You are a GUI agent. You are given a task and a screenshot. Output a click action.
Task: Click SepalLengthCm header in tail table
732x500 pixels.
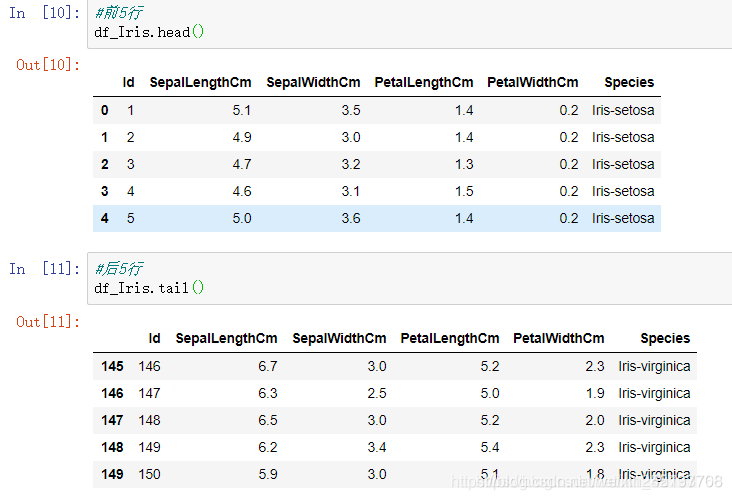tap(226, 338)
